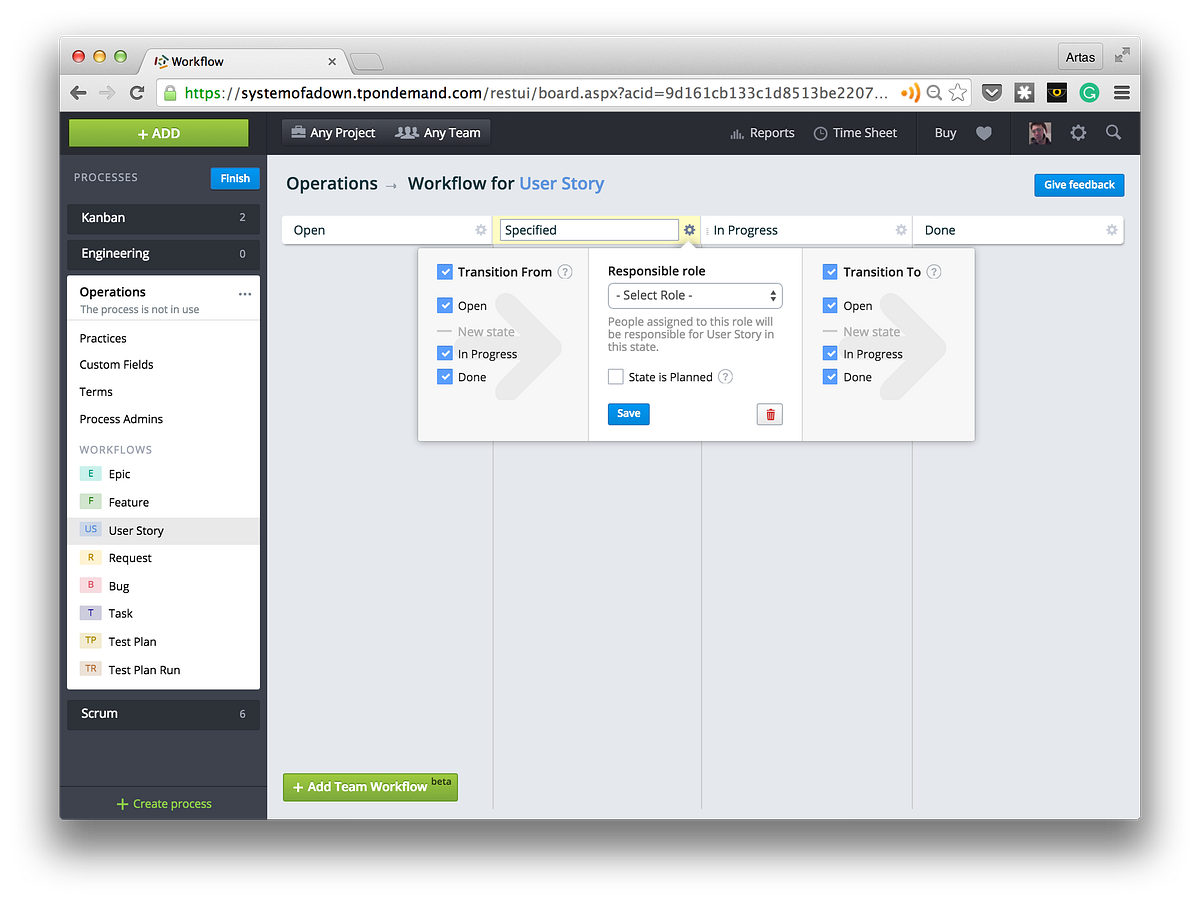This screenshot has height=902, width=1200.
Task: Click help icon next to Transition To
Action: (934, 272)
